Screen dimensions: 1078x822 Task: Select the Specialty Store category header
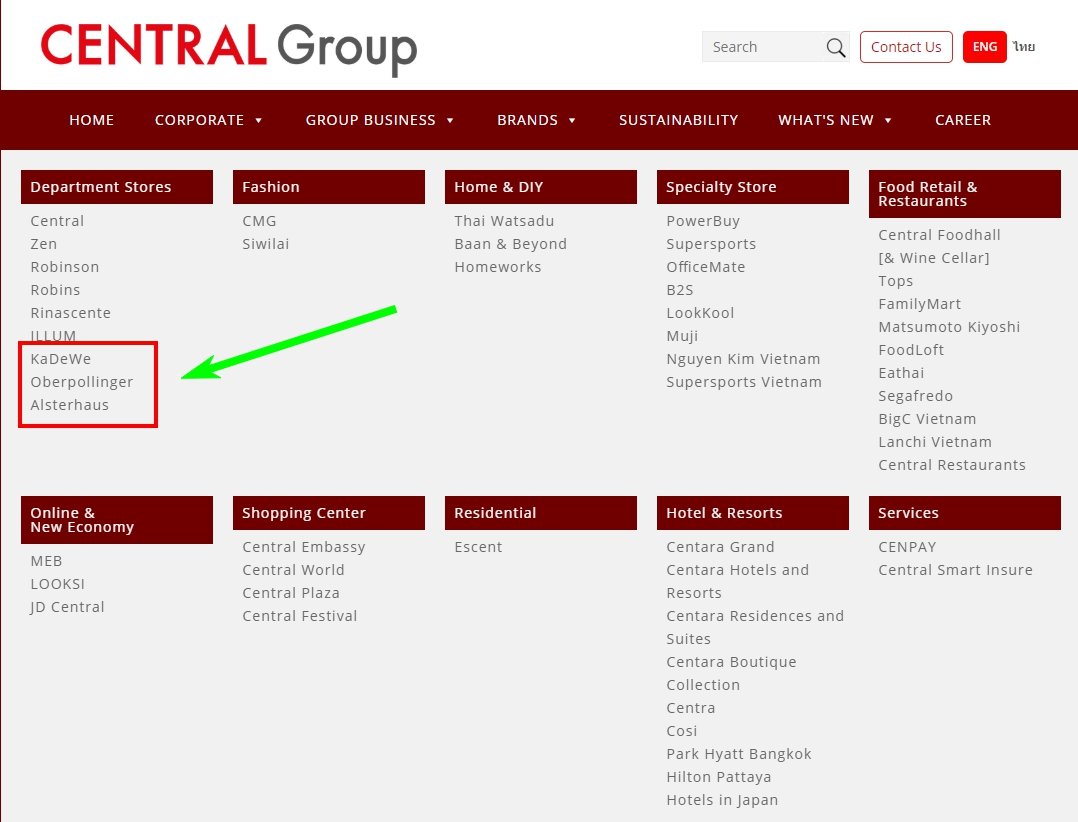[753, 187]
